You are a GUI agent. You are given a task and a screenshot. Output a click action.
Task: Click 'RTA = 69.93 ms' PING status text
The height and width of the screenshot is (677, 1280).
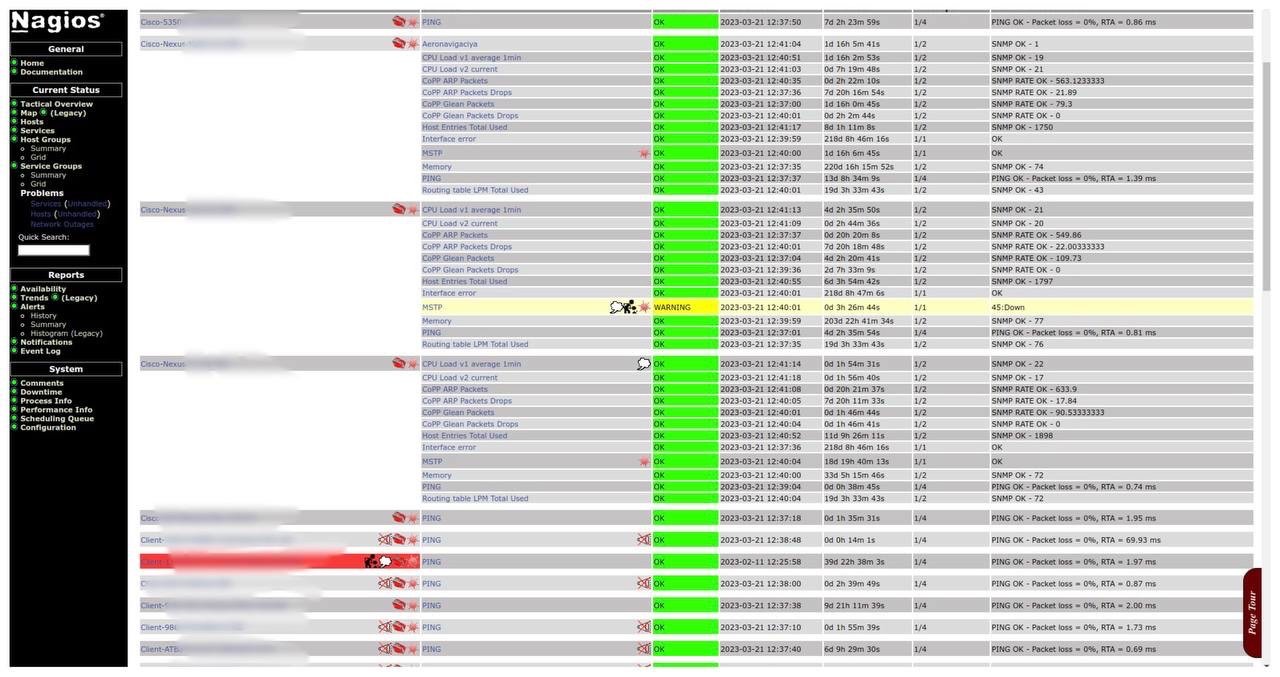[1128, 540]
